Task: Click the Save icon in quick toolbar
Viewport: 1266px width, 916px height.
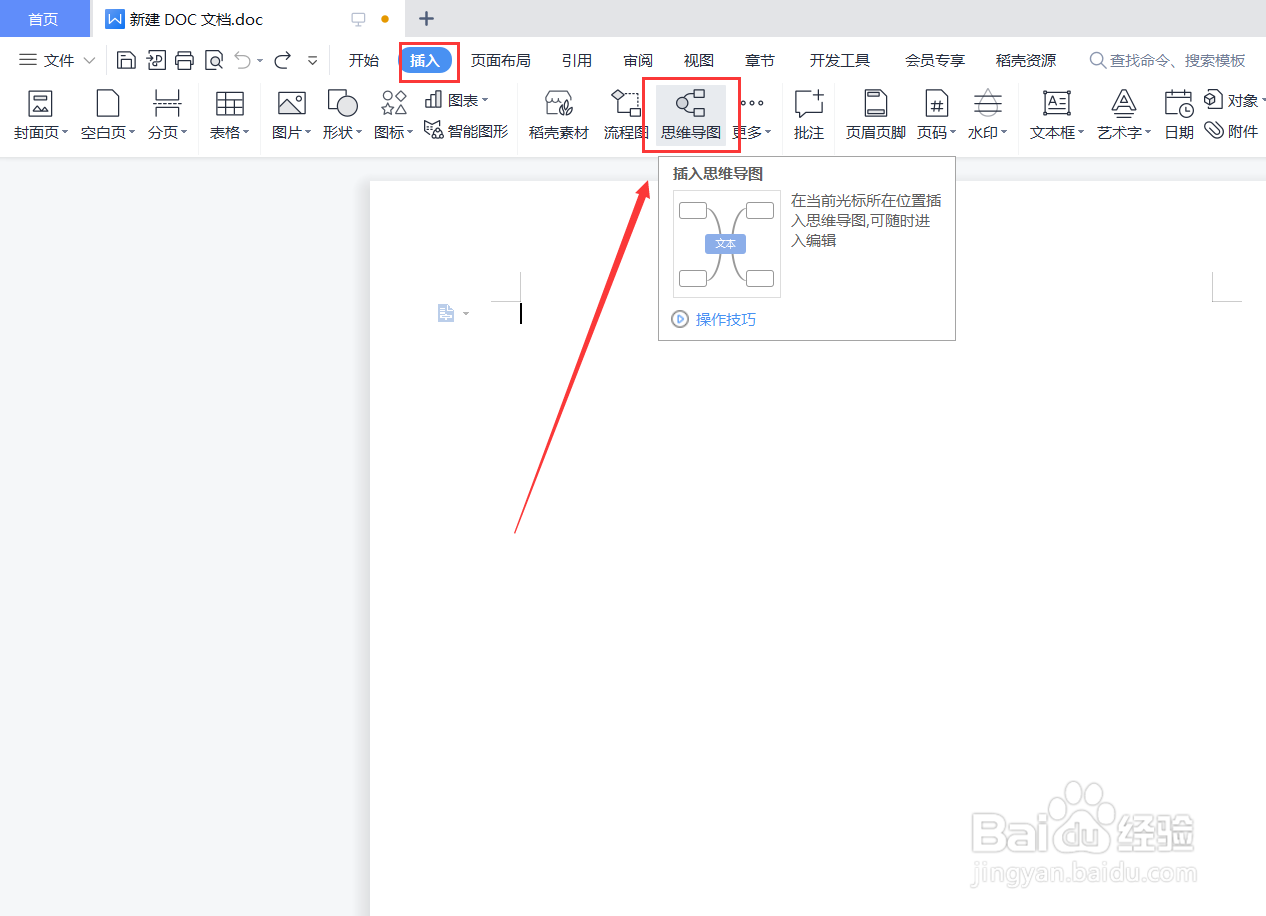Action: pyautogui.click(x=126, y=61)
